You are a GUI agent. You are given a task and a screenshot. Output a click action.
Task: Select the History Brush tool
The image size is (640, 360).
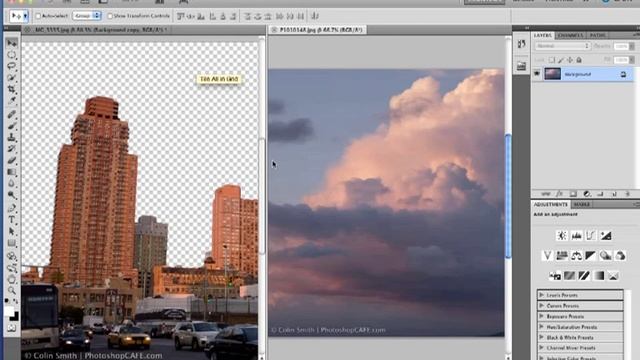(x=12, y=149)
